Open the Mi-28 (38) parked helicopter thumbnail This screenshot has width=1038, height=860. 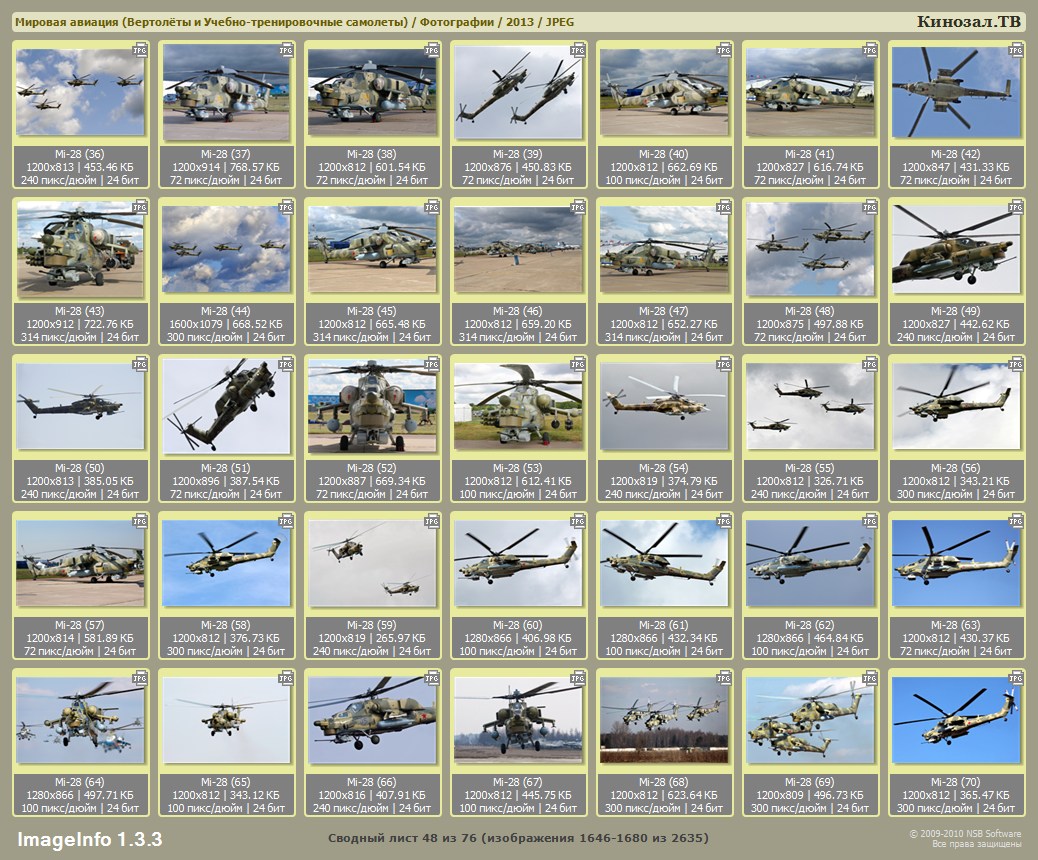pos(372,92)
